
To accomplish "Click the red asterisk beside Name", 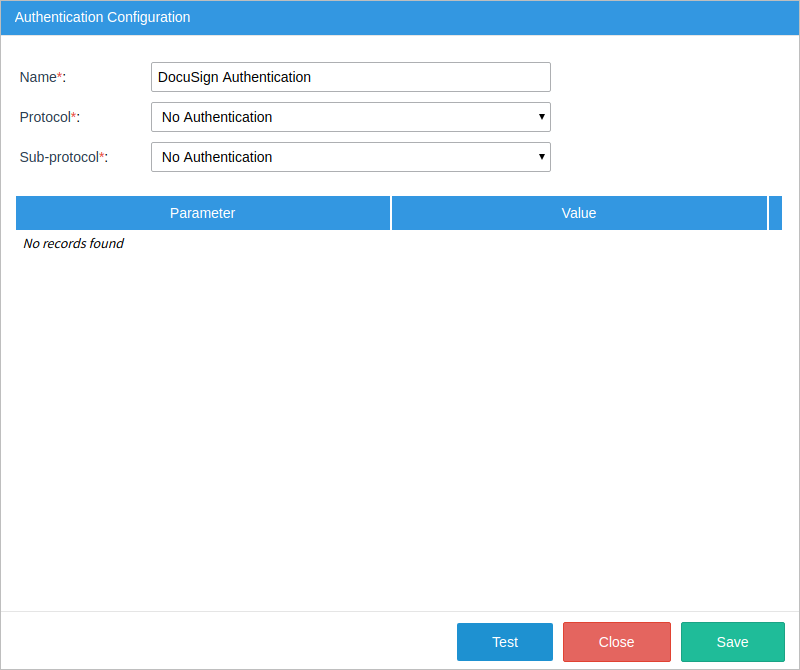I will [60, 76].
